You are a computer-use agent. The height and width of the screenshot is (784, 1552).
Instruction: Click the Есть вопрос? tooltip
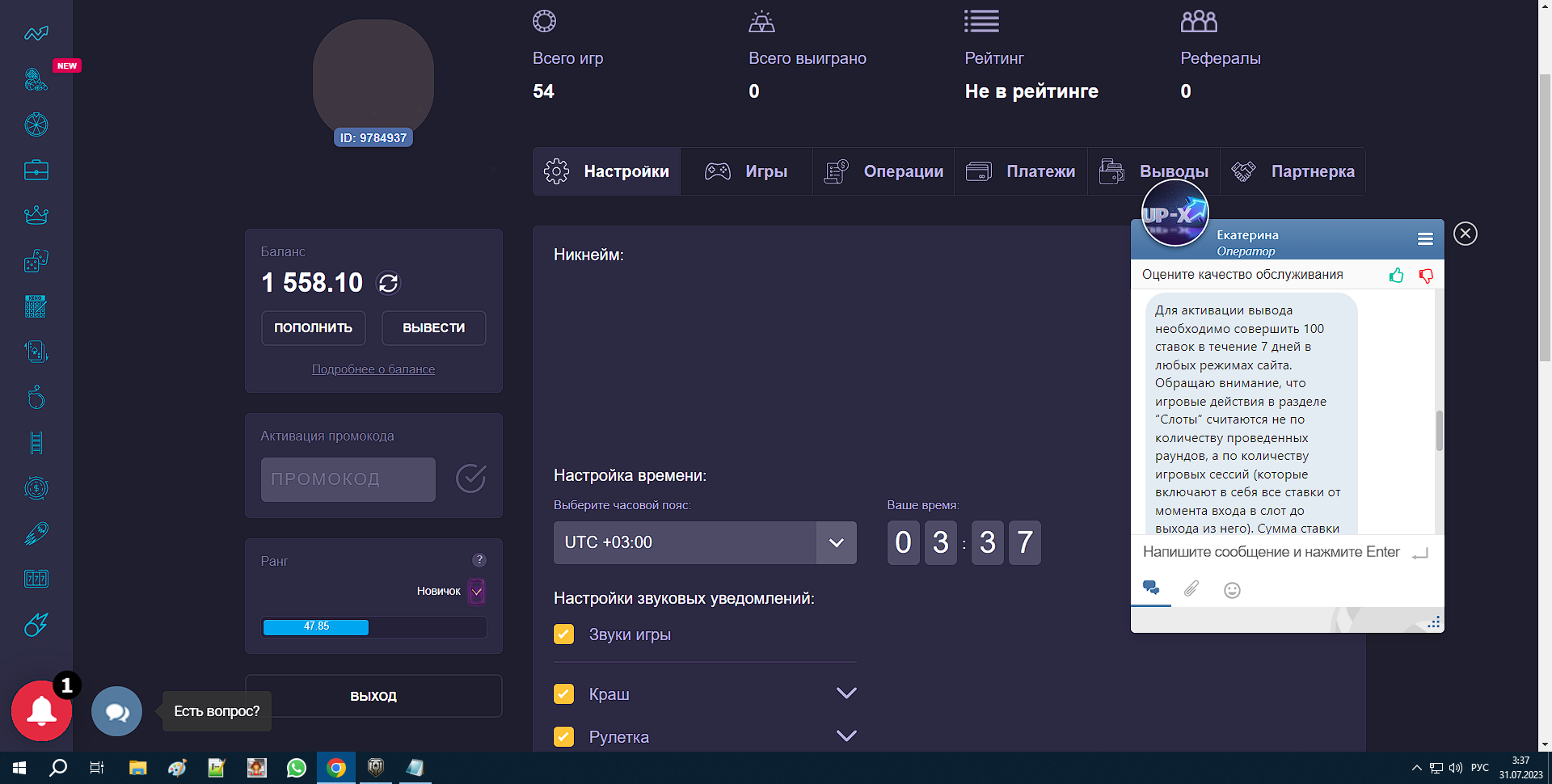217,711
